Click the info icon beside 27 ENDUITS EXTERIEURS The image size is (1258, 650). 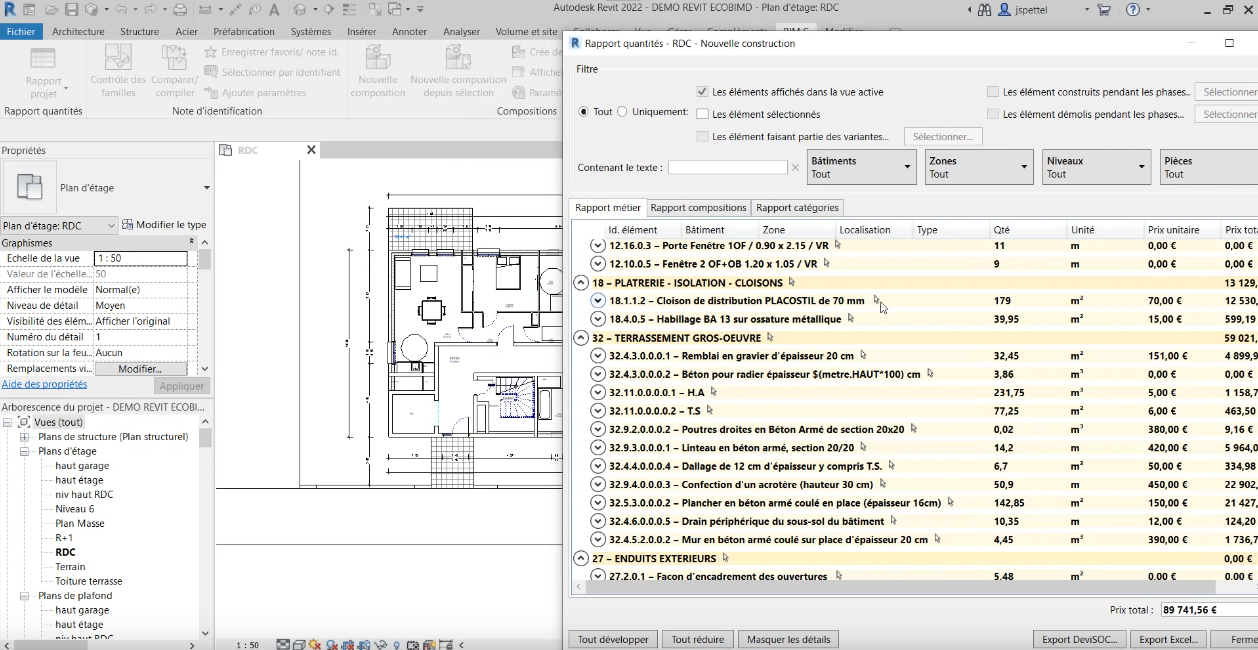click(x=725, y=557)
